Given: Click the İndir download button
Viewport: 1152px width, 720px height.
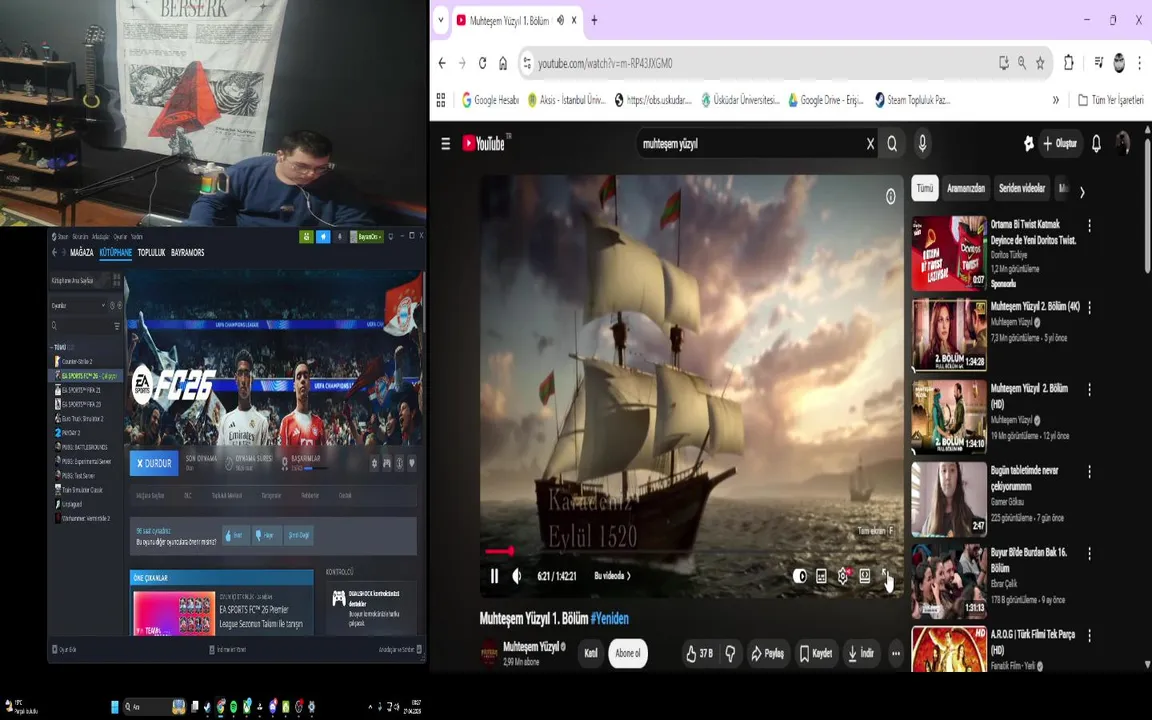Looking at the screenshot, I should coord(860,653).
